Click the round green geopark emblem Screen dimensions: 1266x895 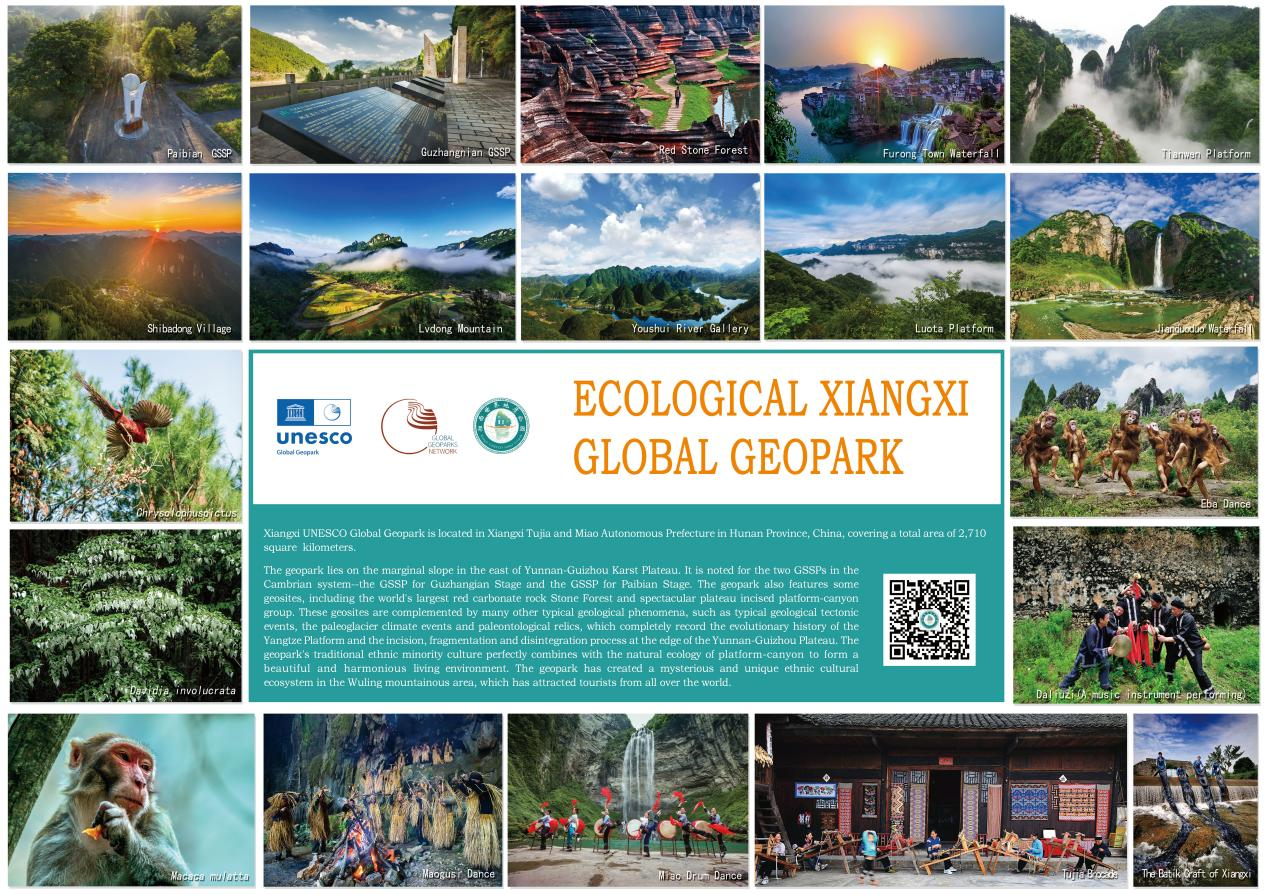[501, 426]
